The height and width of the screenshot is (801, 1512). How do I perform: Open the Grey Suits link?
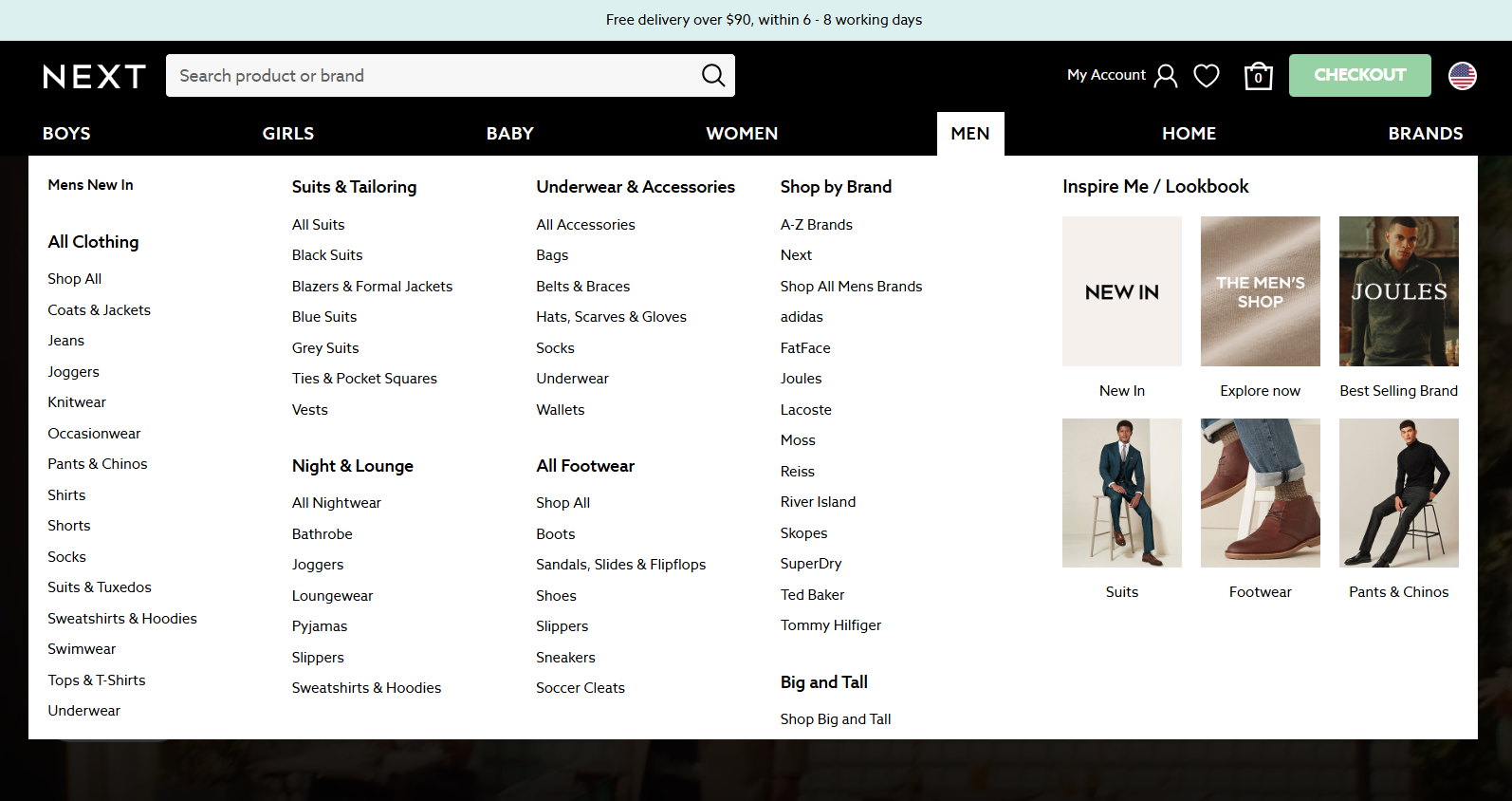(325, 348)
